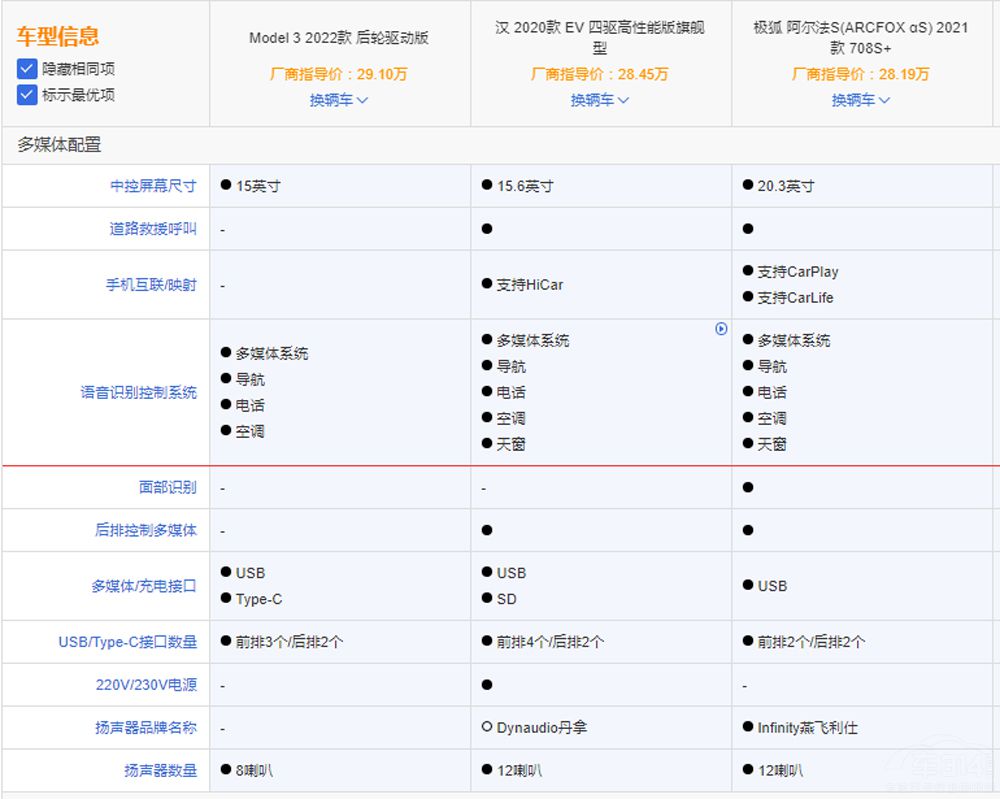Click the 220V/230V电源 row label
Viewport: 1000px width, 799px height.
(x=146, y=685)
